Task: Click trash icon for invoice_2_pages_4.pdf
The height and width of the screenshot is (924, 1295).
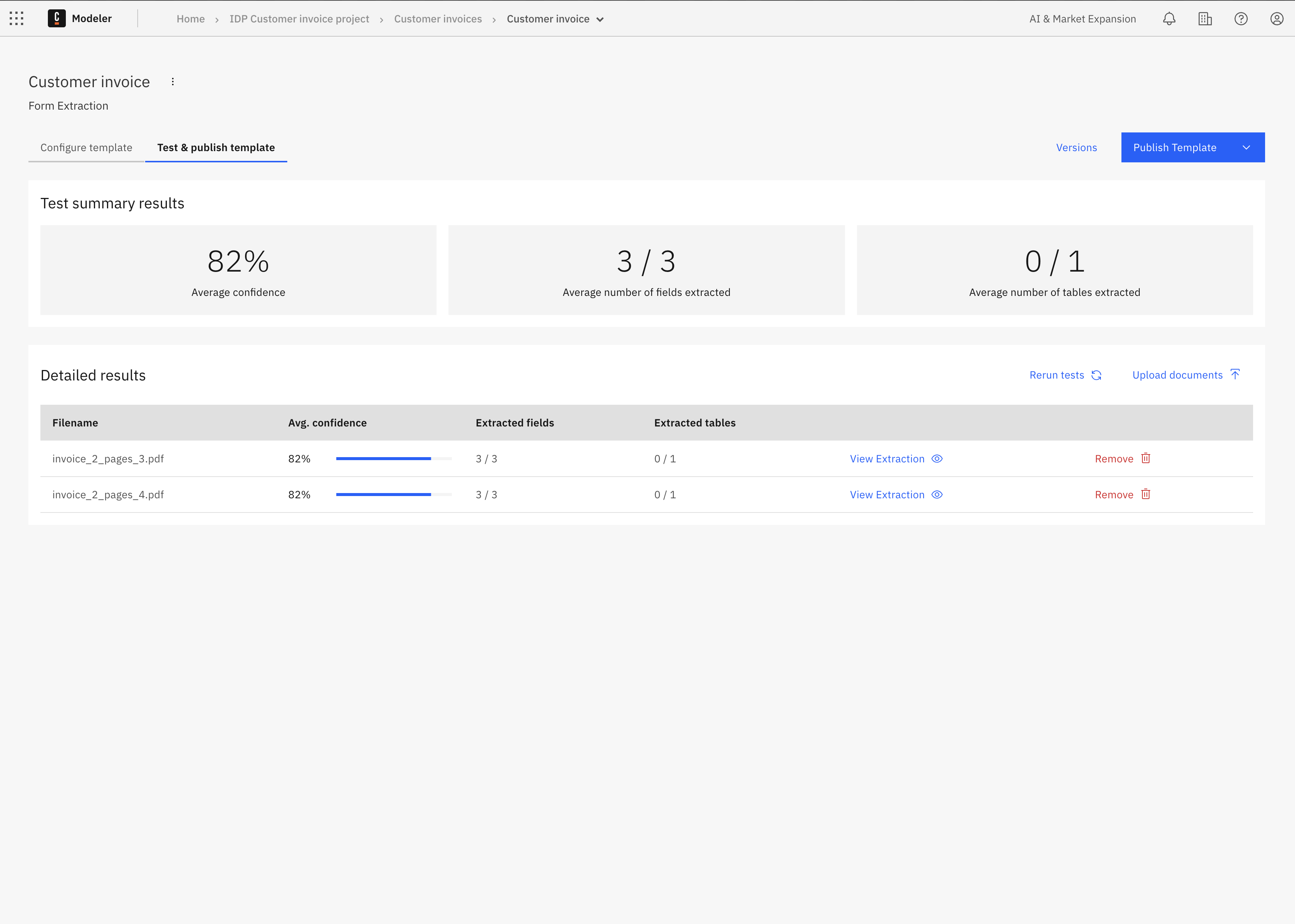Action: [1145, 495]
